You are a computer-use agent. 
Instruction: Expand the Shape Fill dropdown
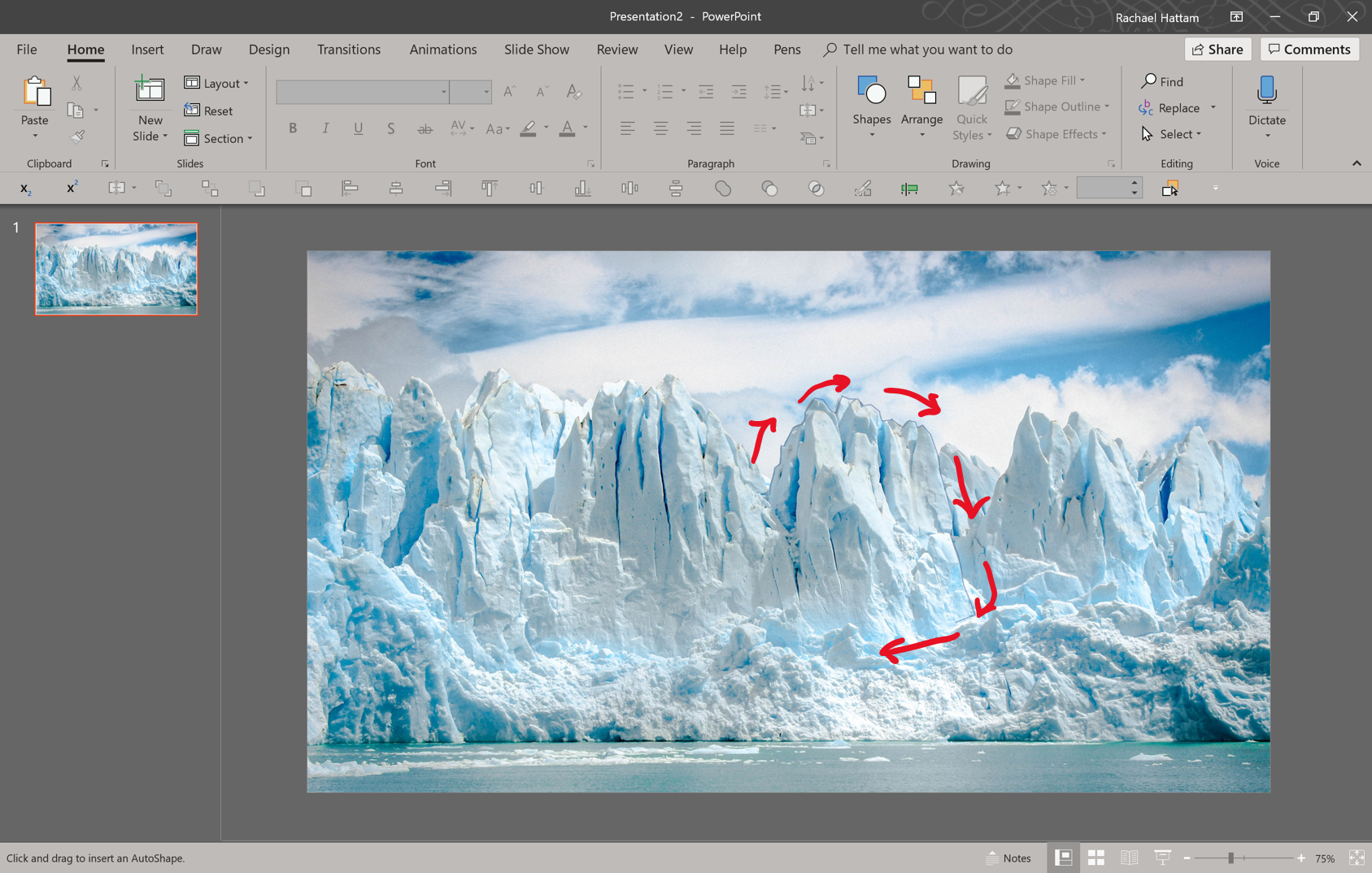click(x=1082, y=80)
